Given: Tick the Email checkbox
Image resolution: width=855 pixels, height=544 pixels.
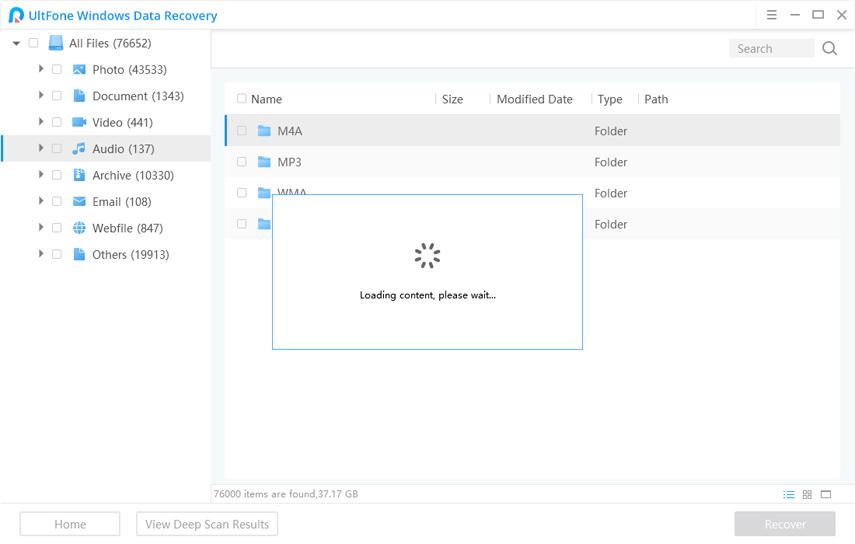Looking at the screenshot, I should point(57,202).
